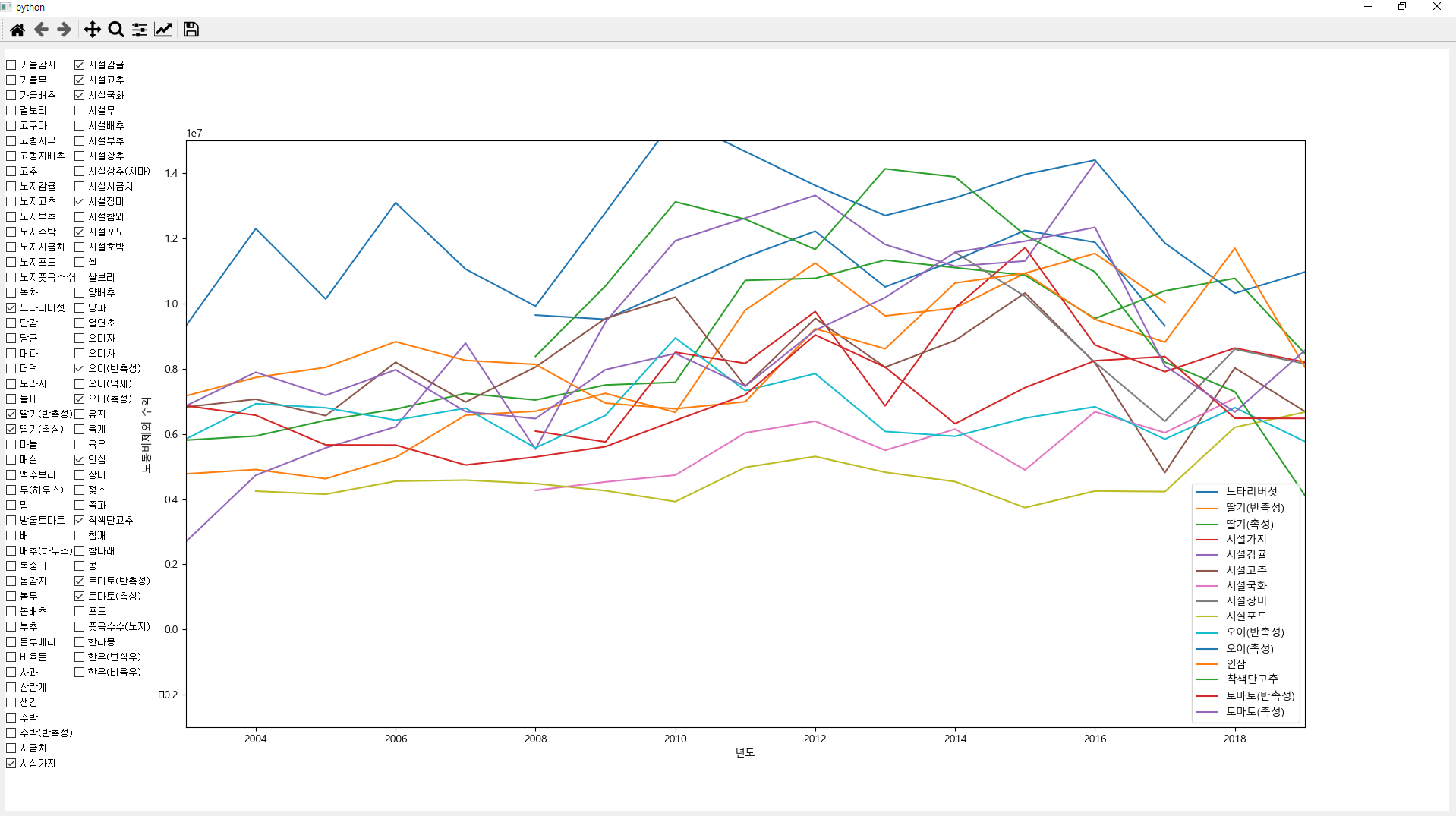Check the 양파 checkbox

pos(80,307)
